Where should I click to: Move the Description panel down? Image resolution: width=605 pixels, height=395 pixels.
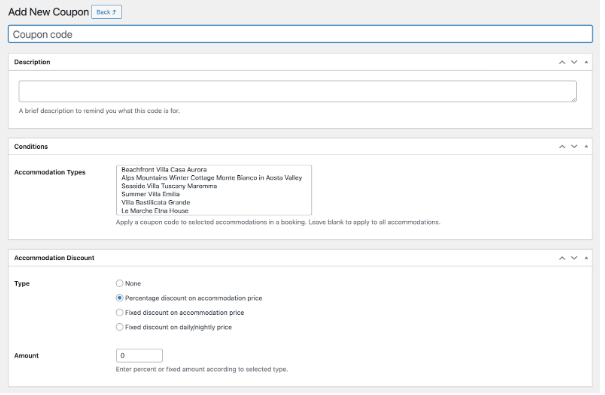[574, 62]
